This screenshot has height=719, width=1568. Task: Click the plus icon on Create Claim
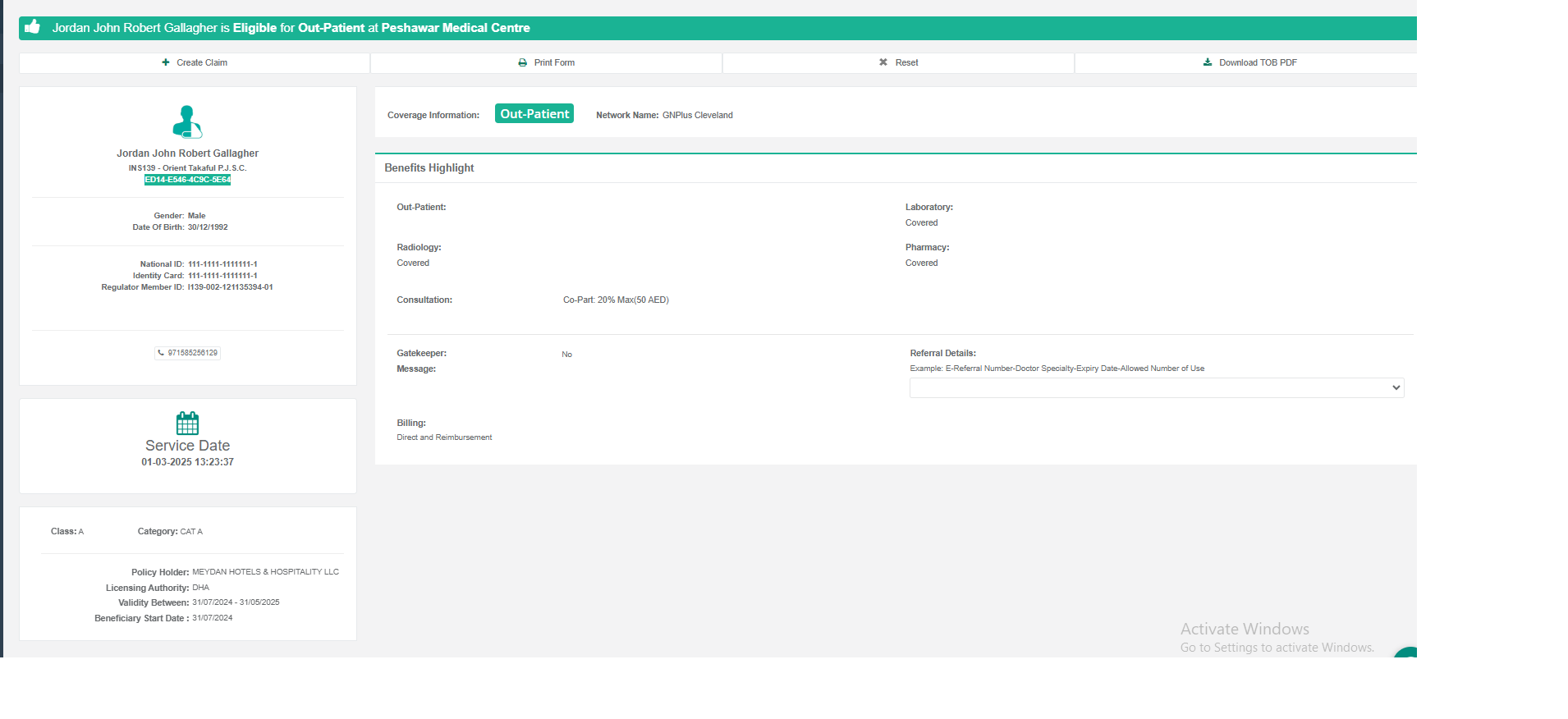166,62
